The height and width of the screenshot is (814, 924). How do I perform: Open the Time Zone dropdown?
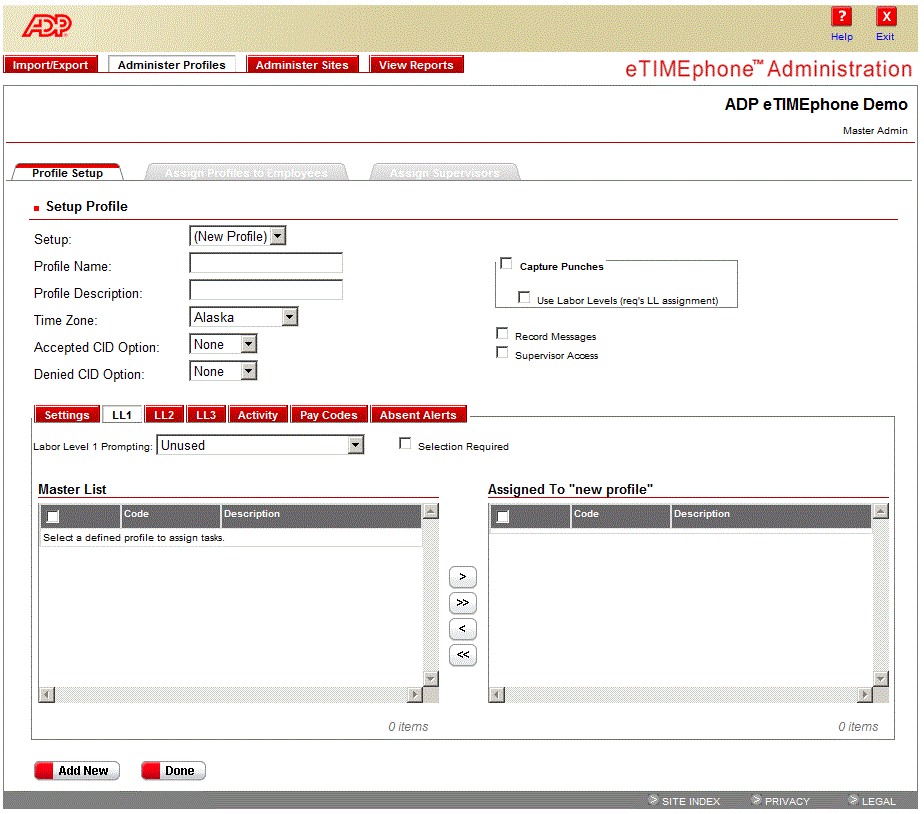244,317
